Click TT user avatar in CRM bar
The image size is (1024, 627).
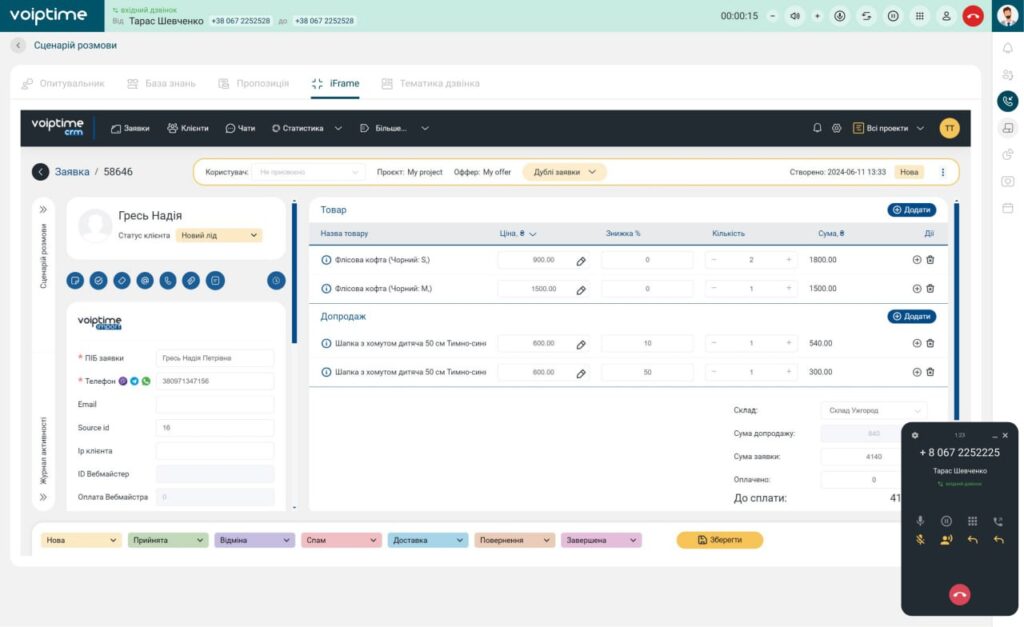tap(950, 128)
